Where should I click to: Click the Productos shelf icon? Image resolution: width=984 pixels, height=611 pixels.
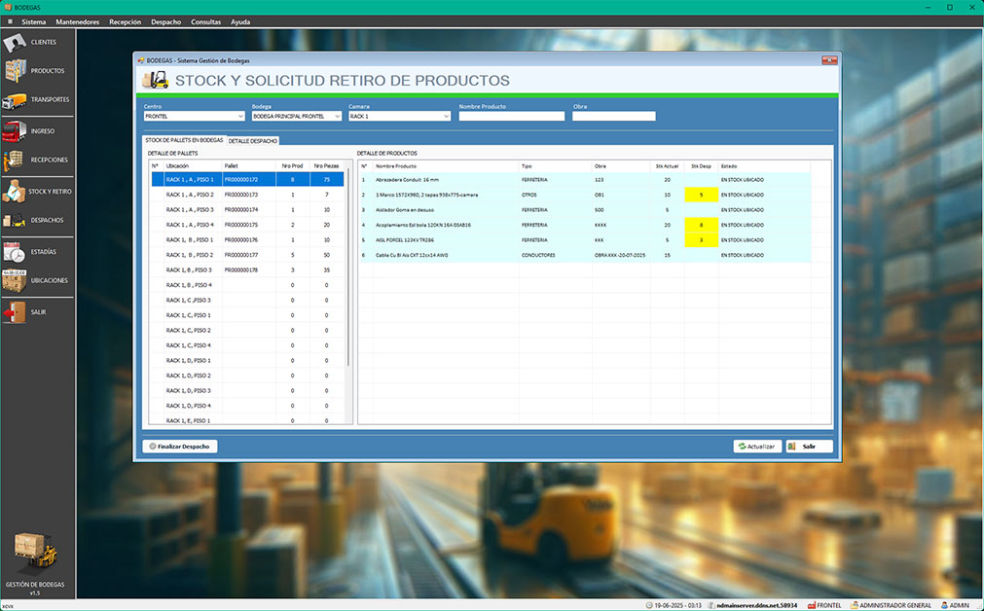14,71
